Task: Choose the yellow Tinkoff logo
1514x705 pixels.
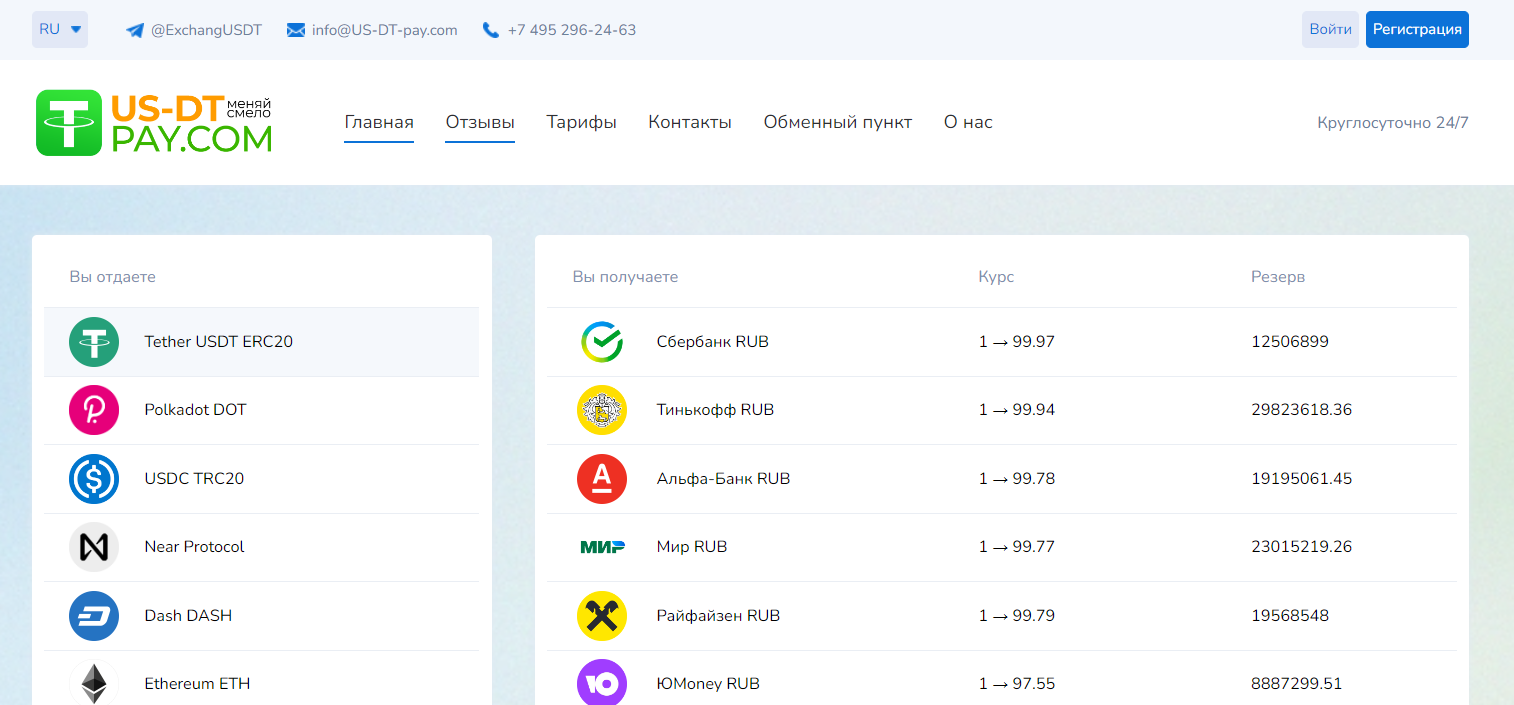Action: pyautogui.click(x=602, y=410)
